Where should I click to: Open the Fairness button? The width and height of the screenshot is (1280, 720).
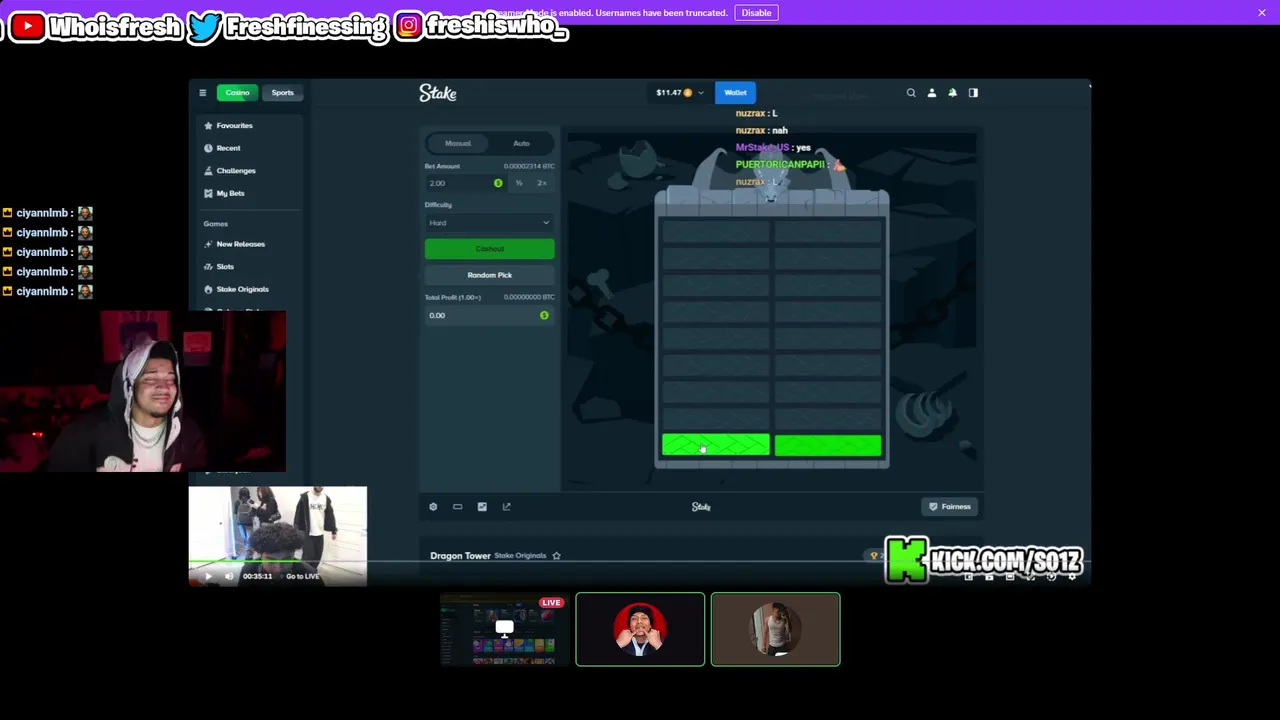pos(949,507)
